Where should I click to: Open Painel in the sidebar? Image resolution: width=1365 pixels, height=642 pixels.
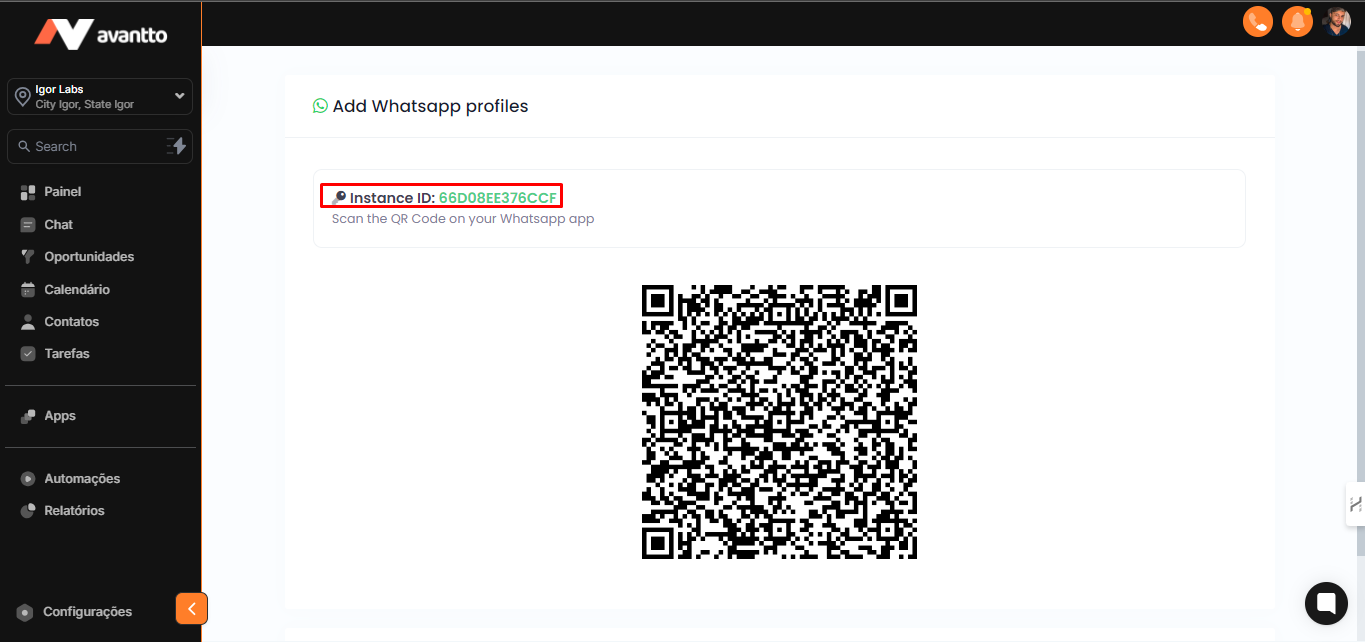click(62, 192)
